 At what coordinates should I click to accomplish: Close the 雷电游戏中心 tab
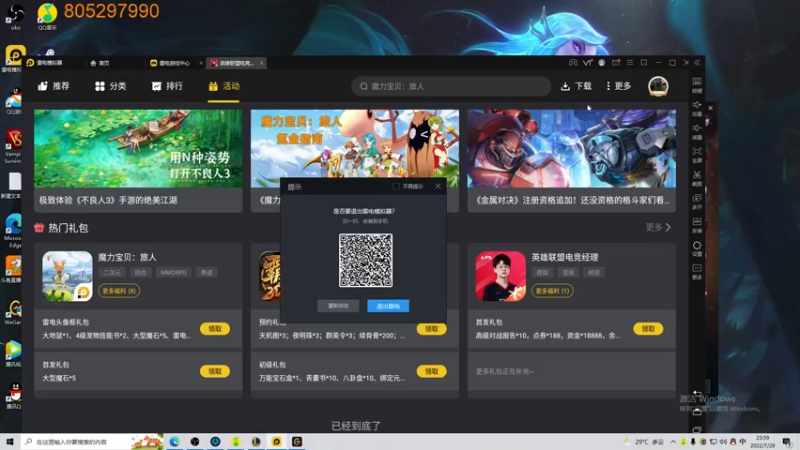click(x=201, y=63)
